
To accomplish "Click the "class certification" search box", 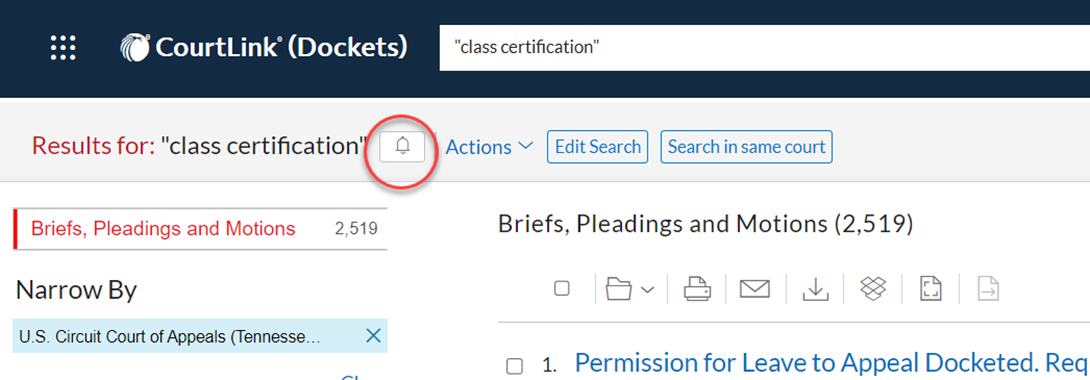I will pyautogui.click(x=765, y=48).
